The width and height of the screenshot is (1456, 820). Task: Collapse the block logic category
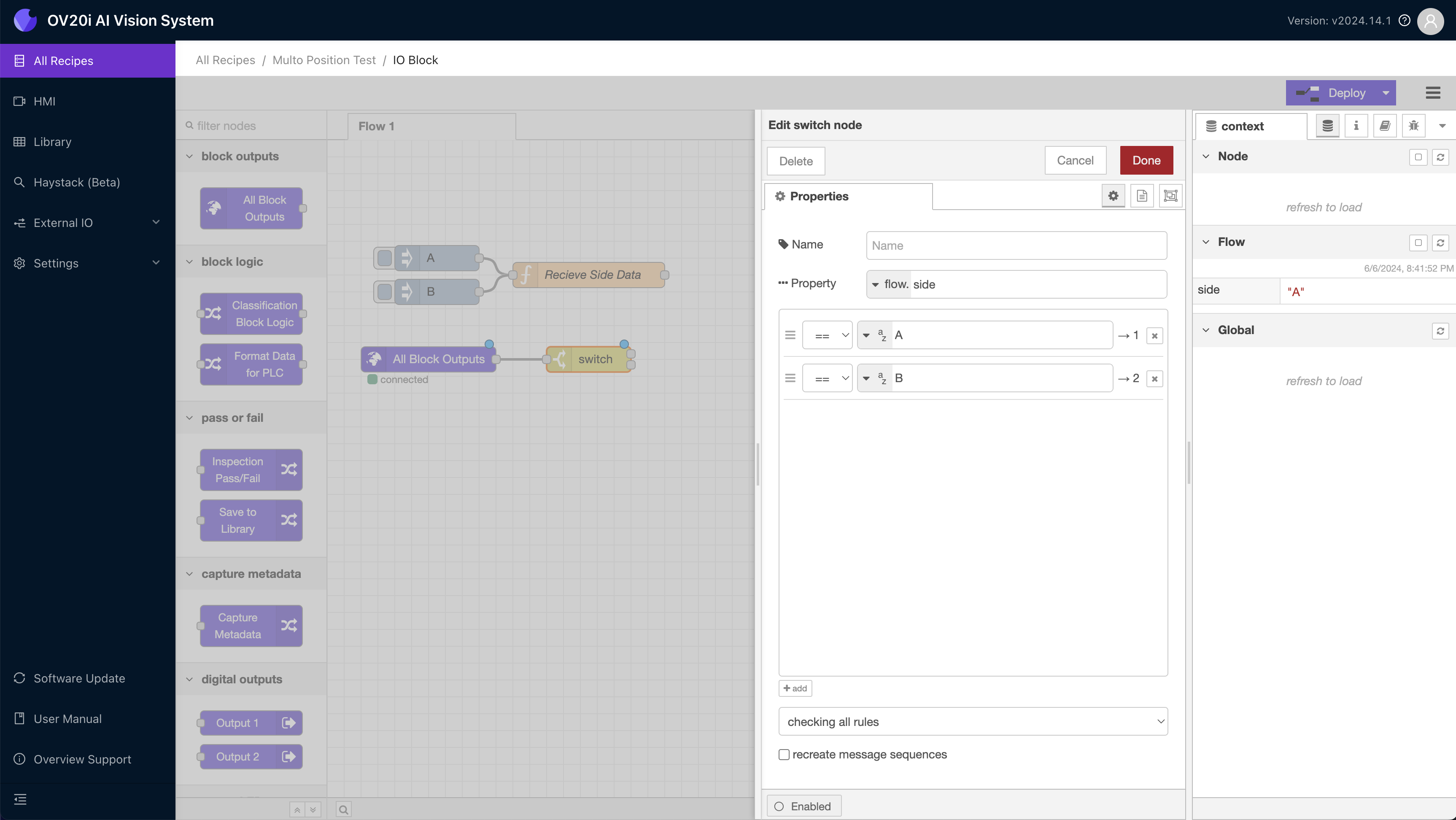click(189, 261)
